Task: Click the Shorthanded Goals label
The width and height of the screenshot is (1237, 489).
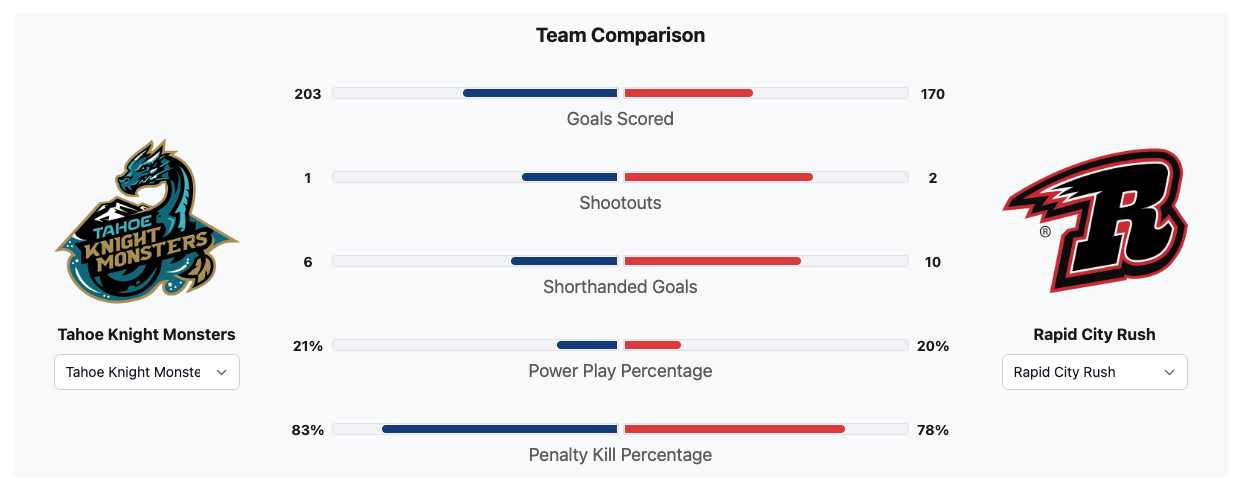Action: coord(620,287)
